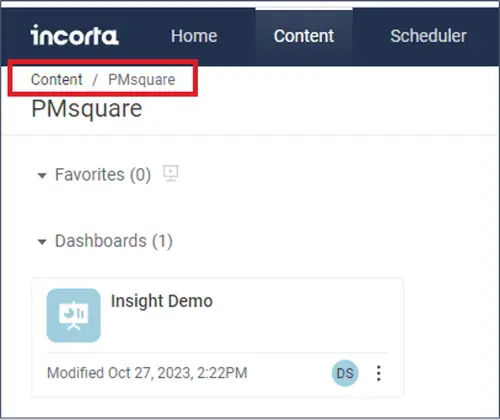Viewport: 500px width, 420px height.
Task: Open the Insight Demo dashboard title
Action: click(162, 301)
